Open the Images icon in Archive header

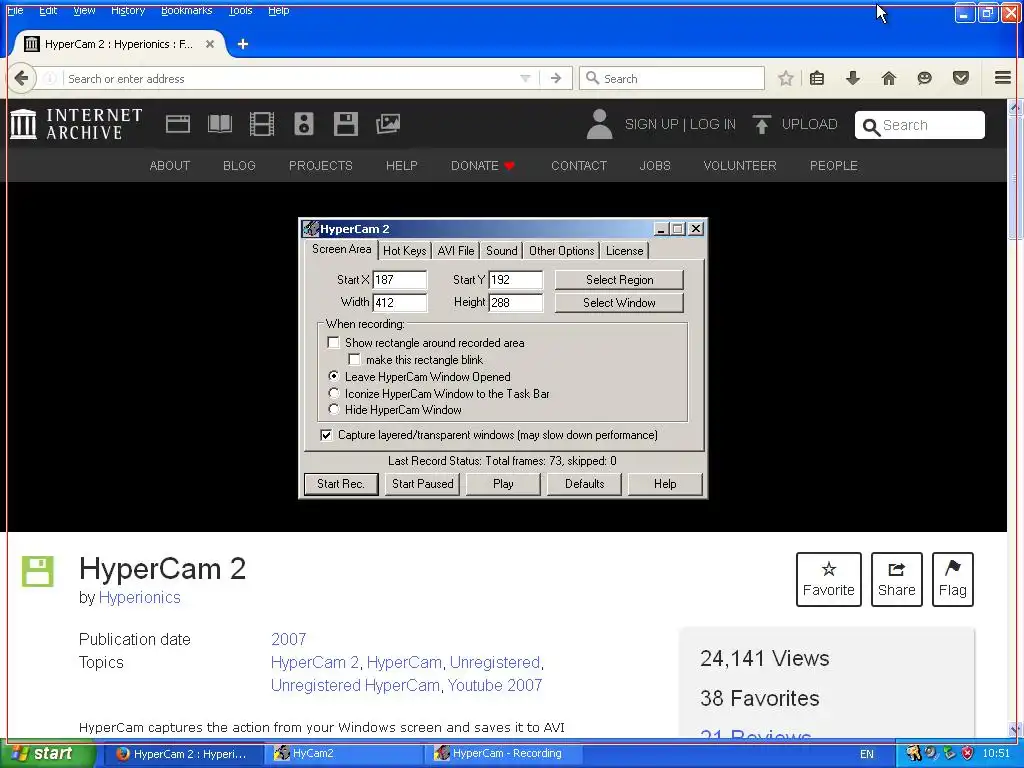(388, 124)
